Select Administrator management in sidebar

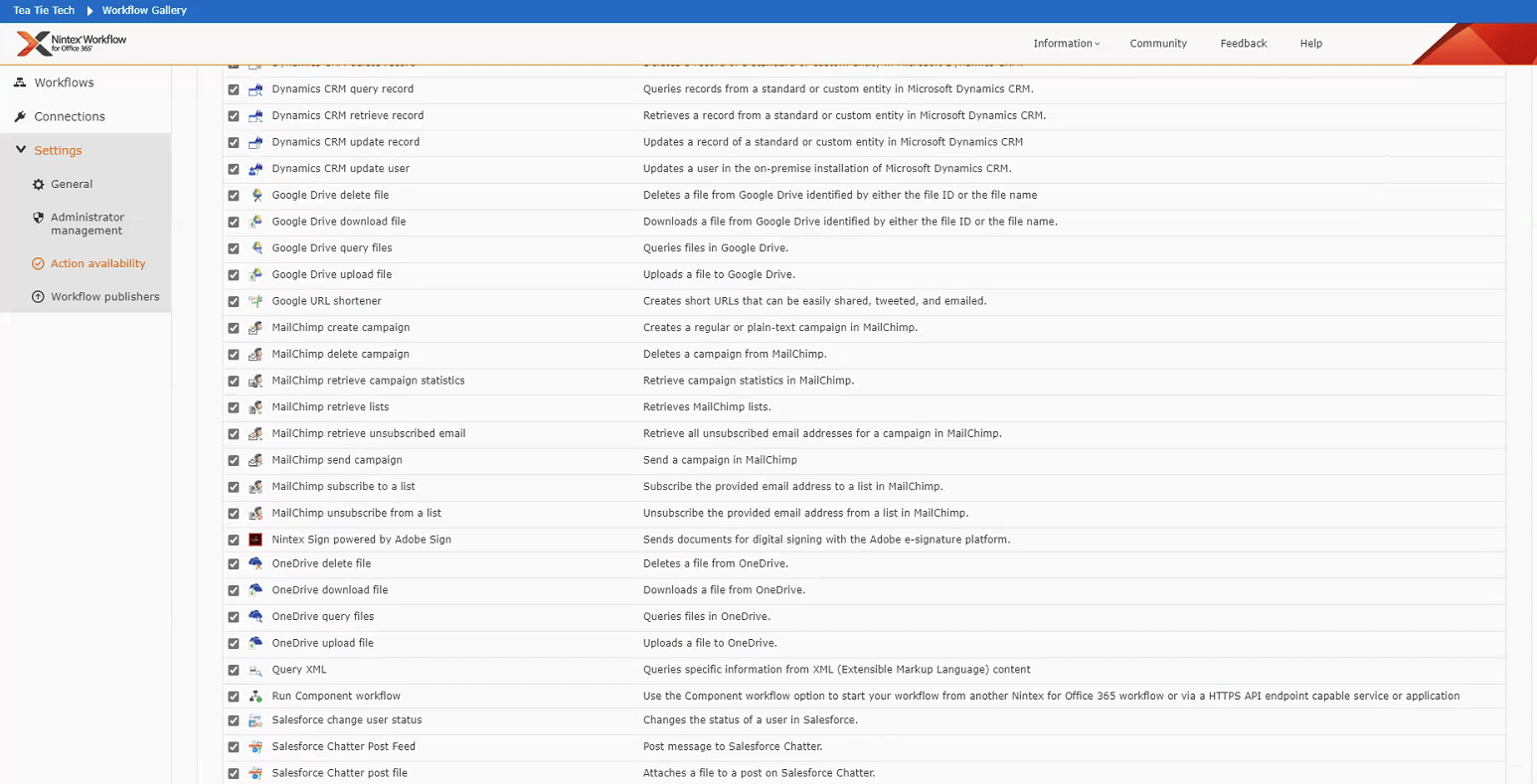[87, 224]
